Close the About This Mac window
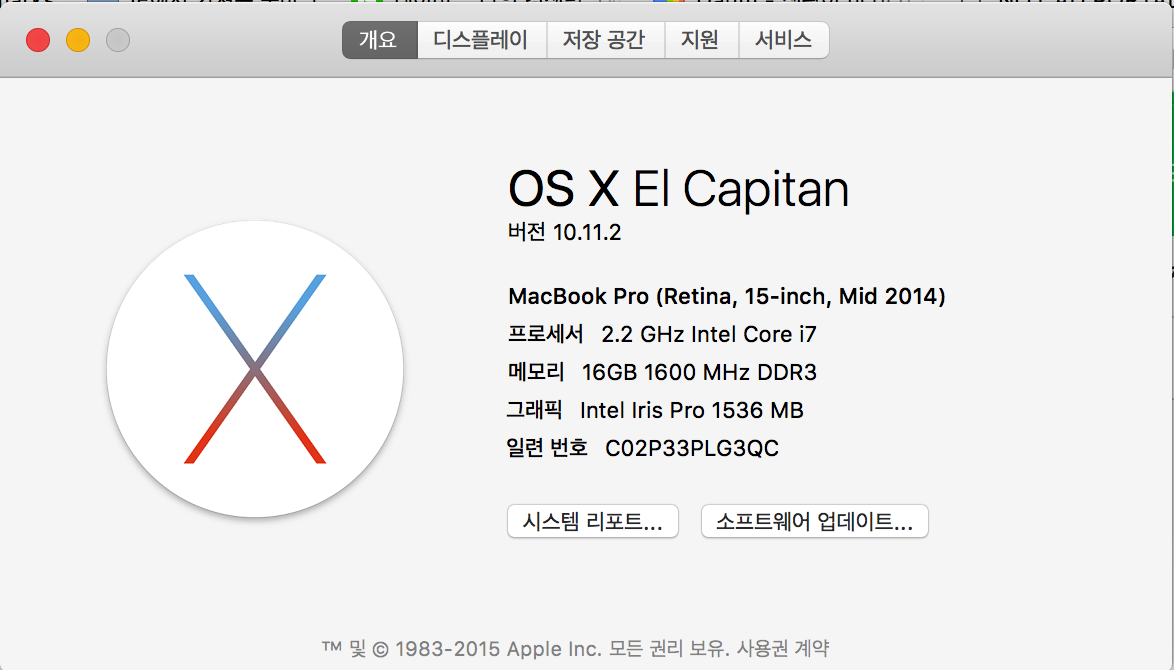1174x670 pixels. coord(38,40)
